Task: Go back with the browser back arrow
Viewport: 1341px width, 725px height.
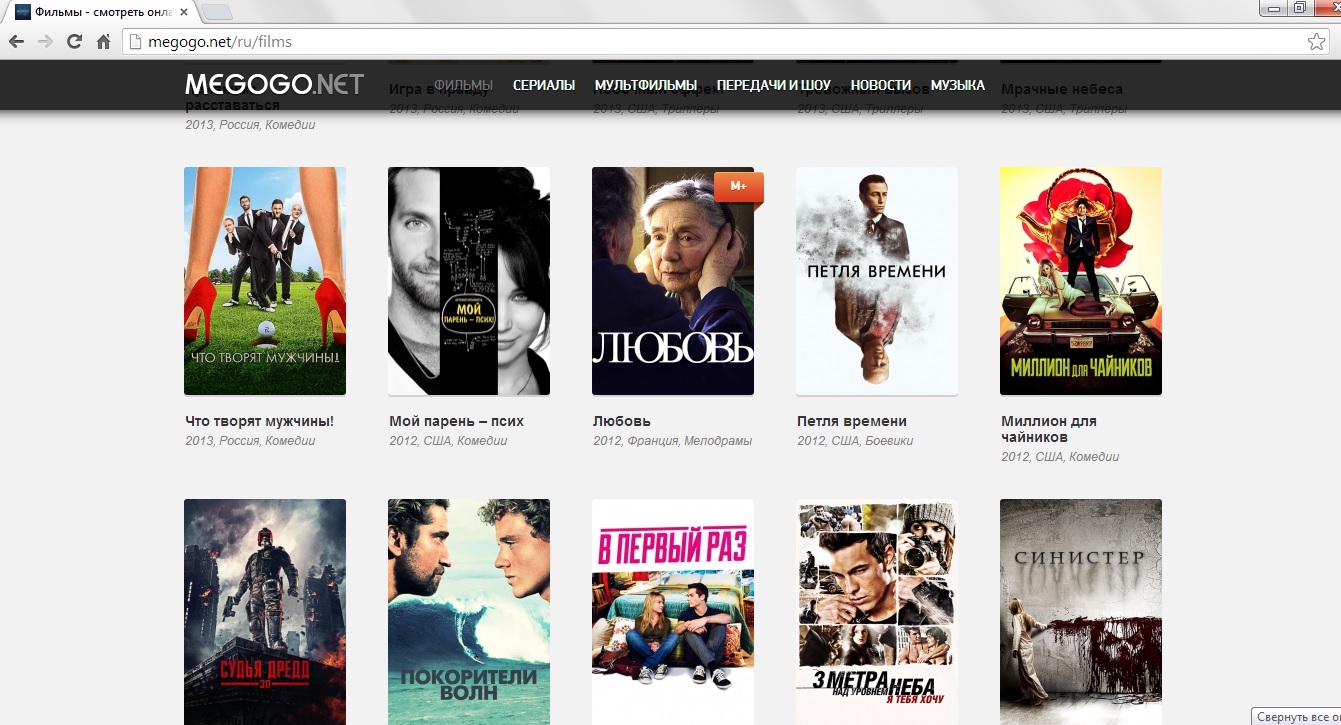Action: (x=17, y=42)
